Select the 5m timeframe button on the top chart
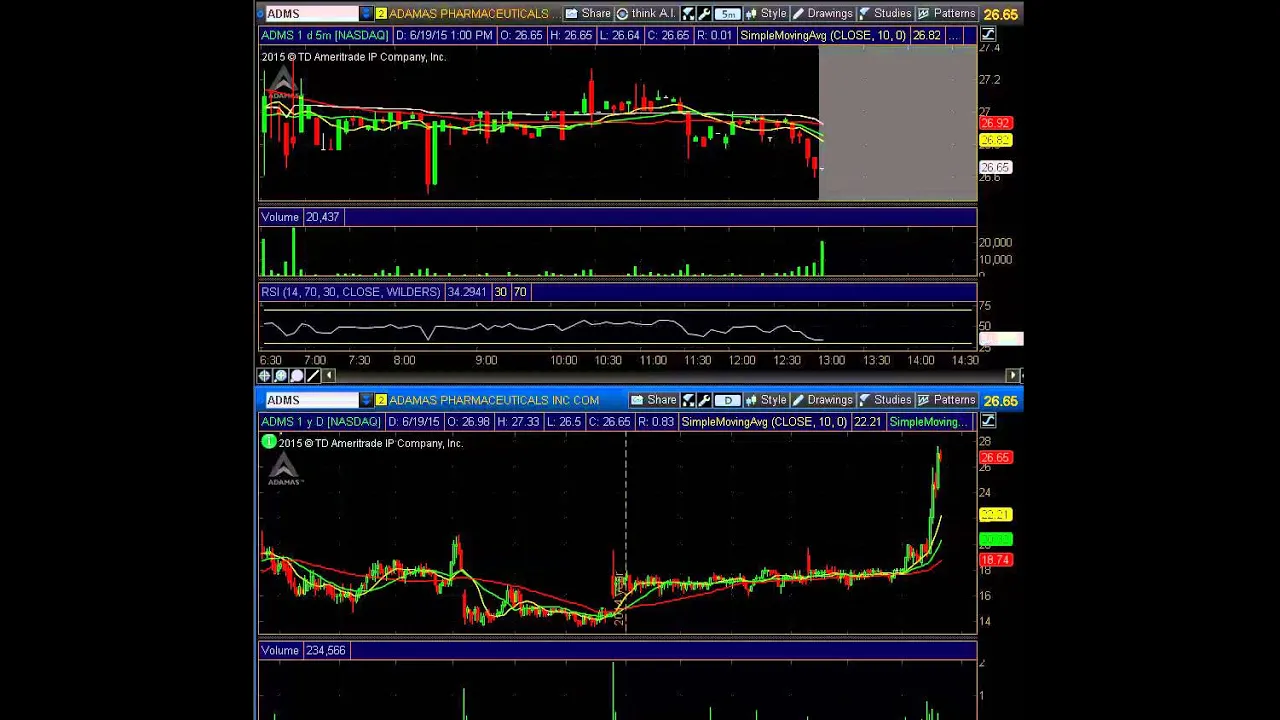This screenshot has width=1280, height=720. [727, 13]
